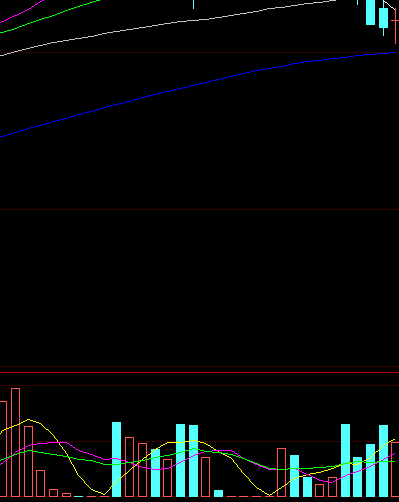The height and width of the screenshot is (502, 399).
Task: Click the partially visible red volume bar at right edge
Action: tap(395, 470)
